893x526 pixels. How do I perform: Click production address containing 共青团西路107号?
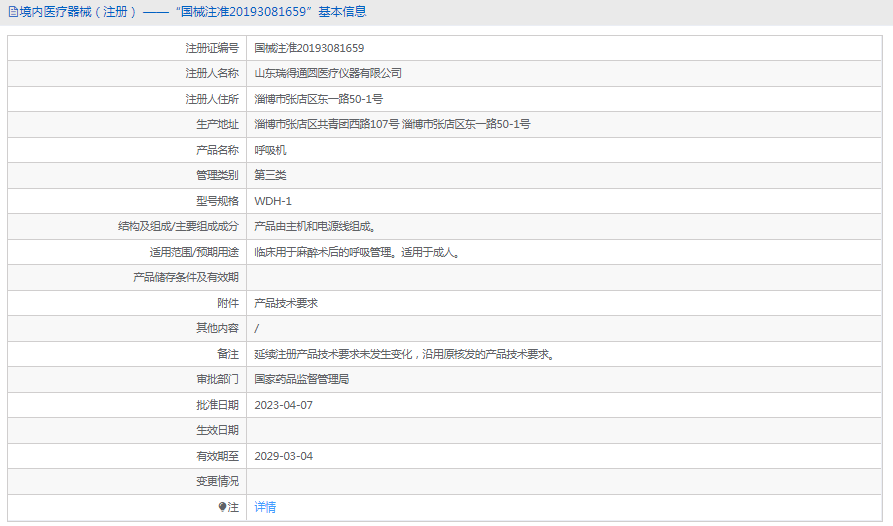pos(392,124)
